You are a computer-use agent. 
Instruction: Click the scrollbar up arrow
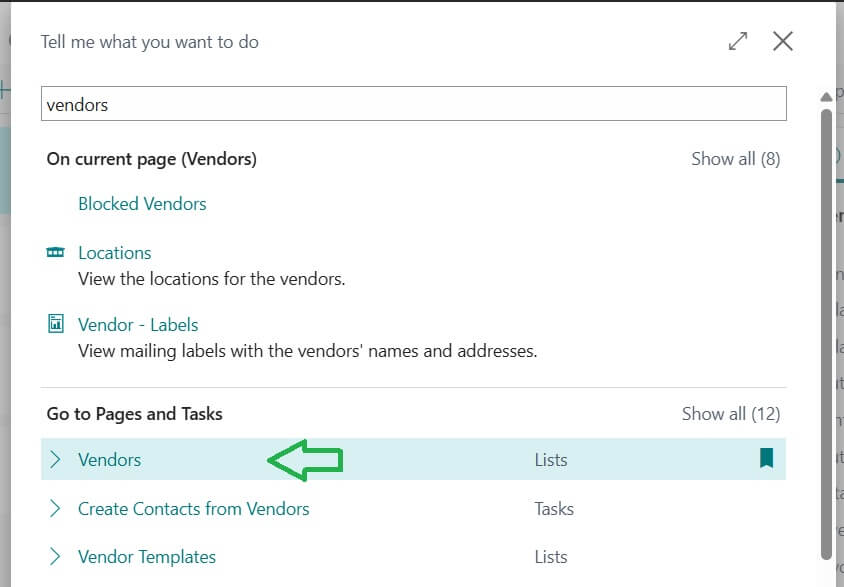(827, 96)
